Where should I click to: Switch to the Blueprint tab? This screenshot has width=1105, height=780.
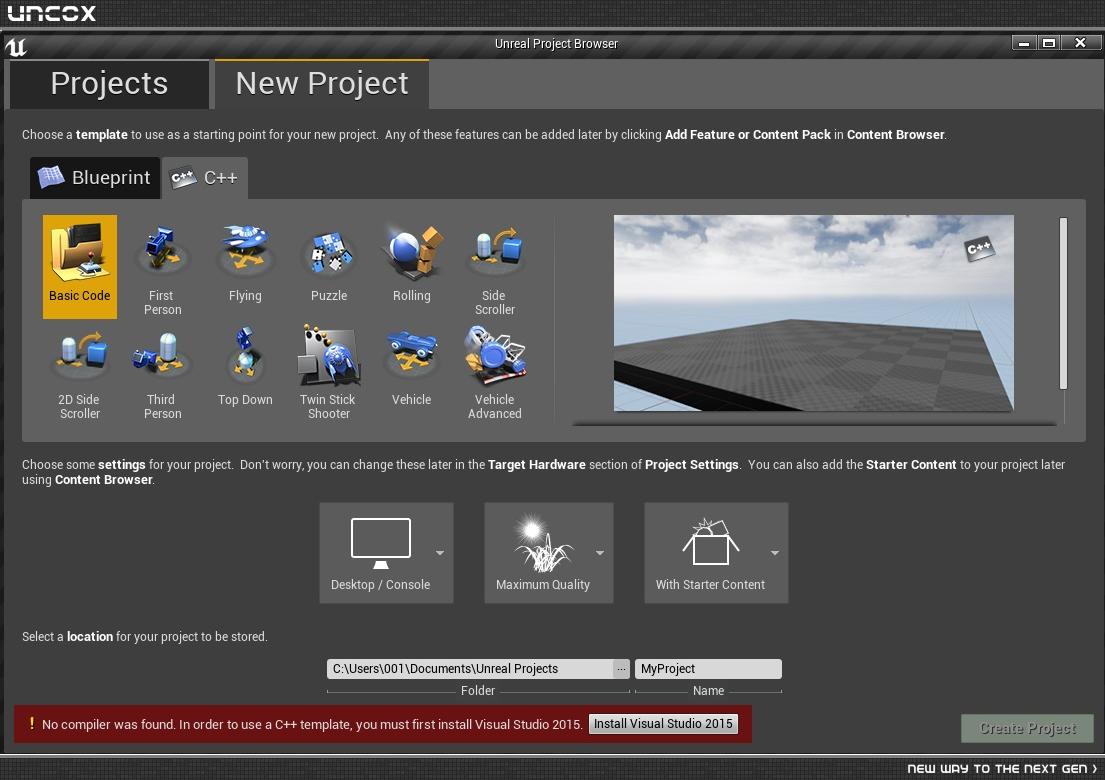[95, 178]
